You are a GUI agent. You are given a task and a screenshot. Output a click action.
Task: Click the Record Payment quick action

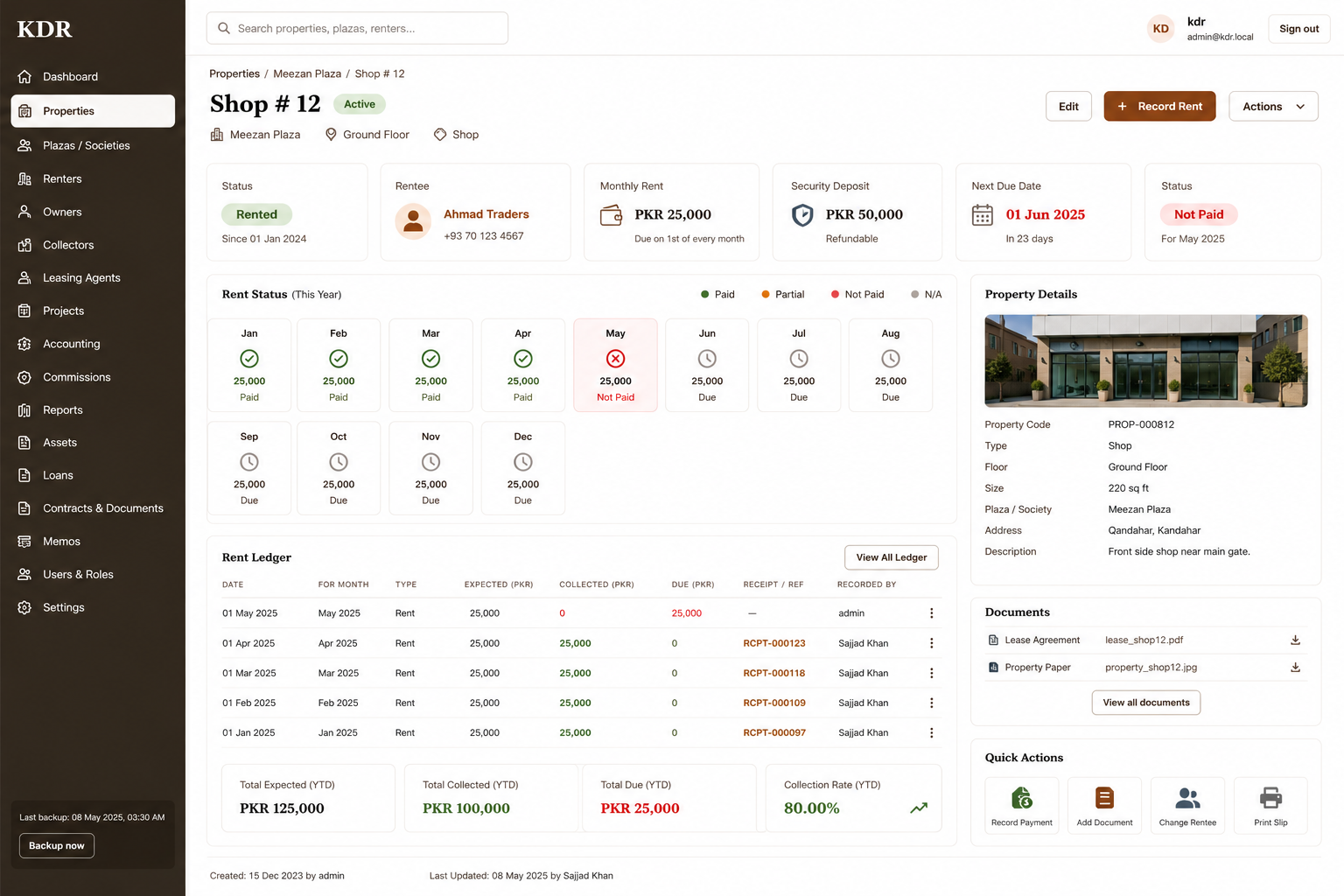coord(1022,806)
